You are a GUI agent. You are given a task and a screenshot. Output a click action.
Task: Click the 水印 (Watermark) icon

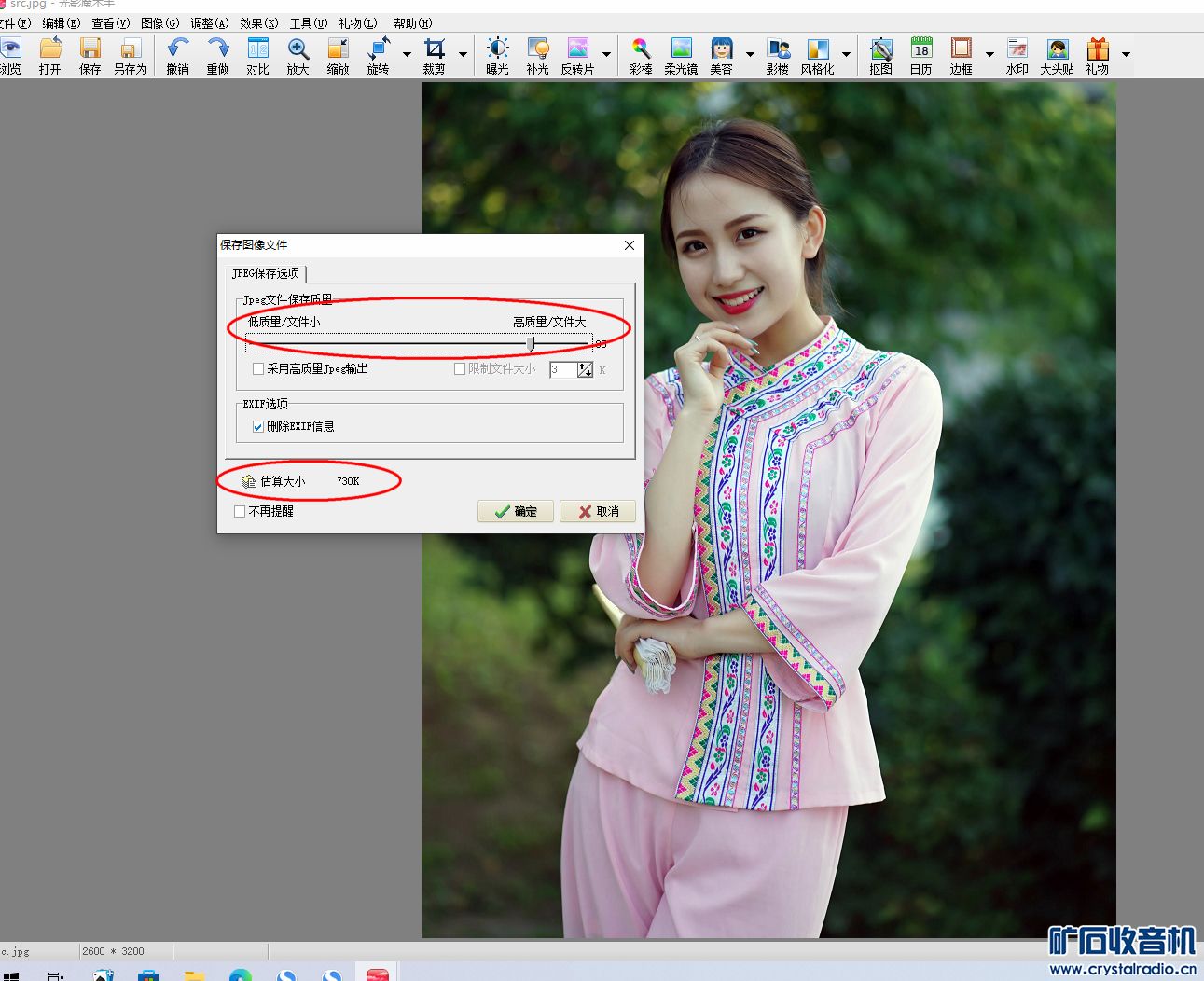[x=1017, y=55]
